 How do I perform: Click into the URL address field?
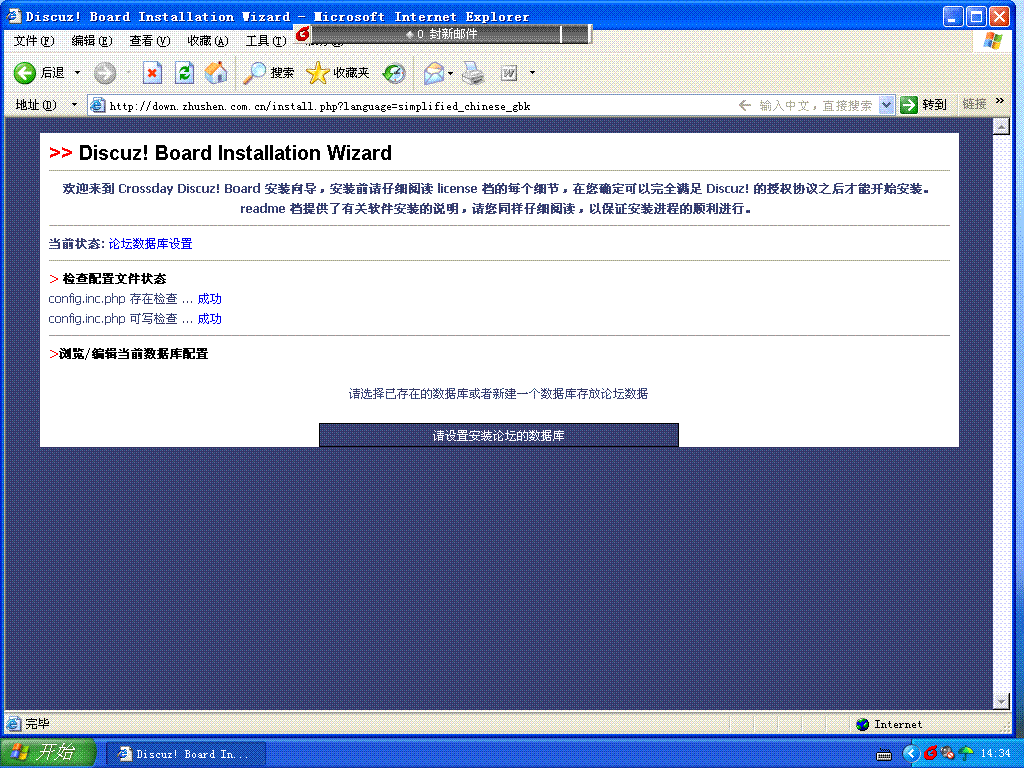(x=418, y=105)
